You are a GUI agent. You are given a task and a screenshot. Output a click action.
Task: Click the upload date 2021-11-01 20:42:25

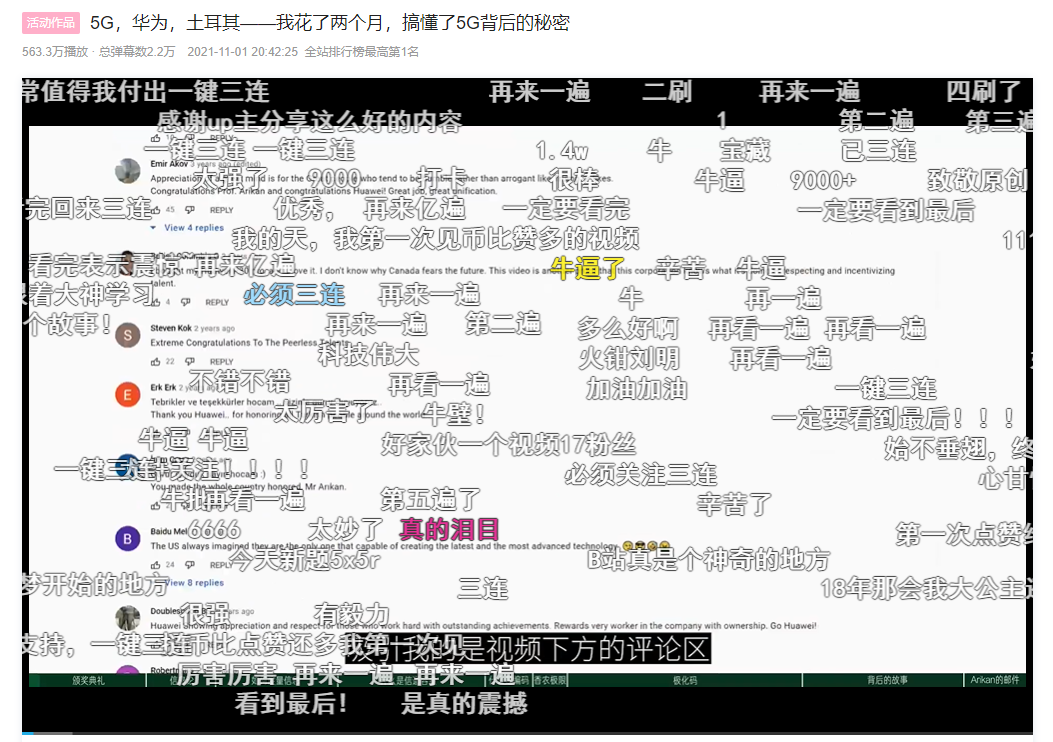pyautogui.click(x=242, y=52)
